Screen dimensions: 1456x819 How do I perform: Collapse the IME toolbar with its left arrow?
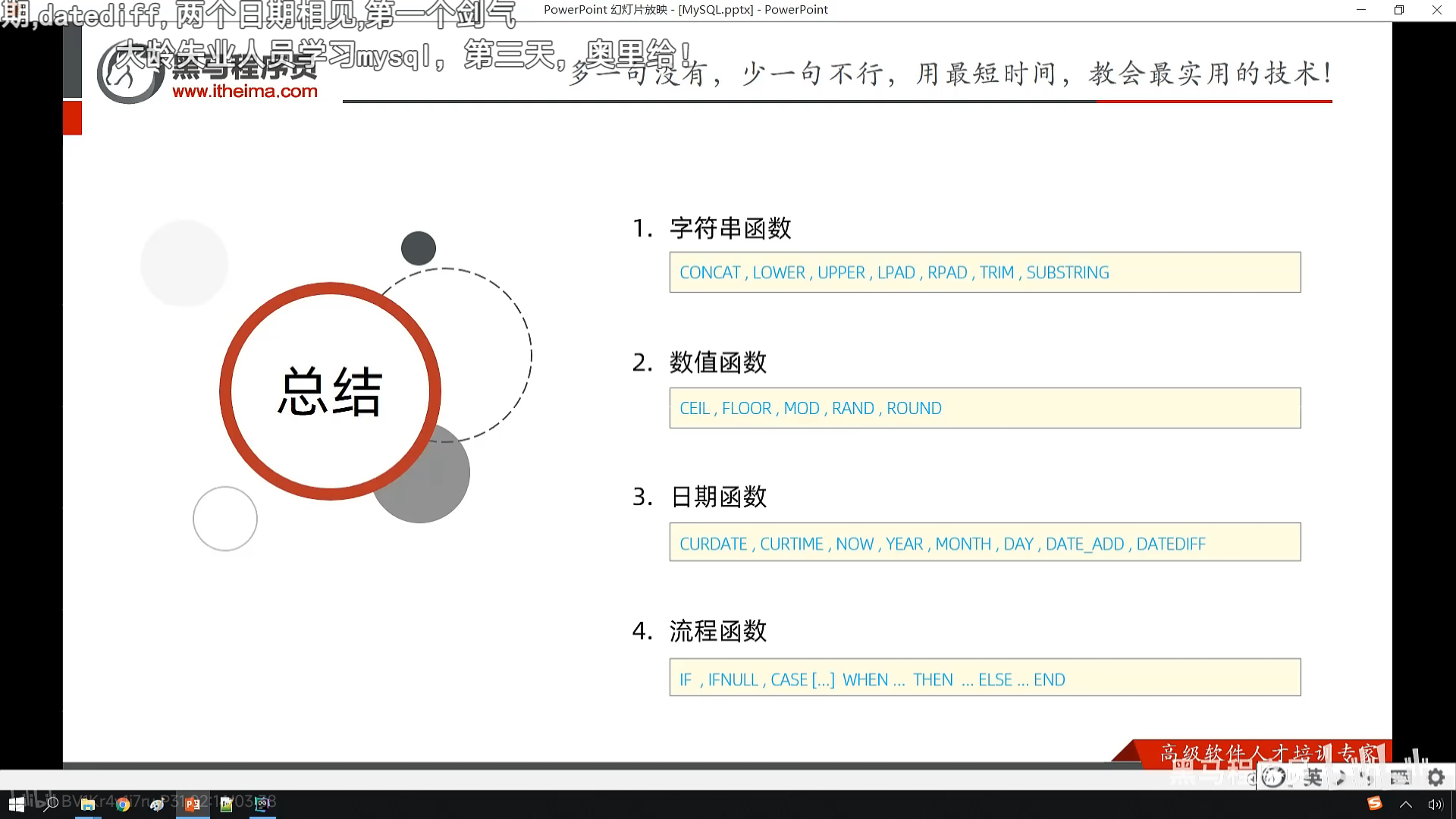click(x=1250, y=778)
